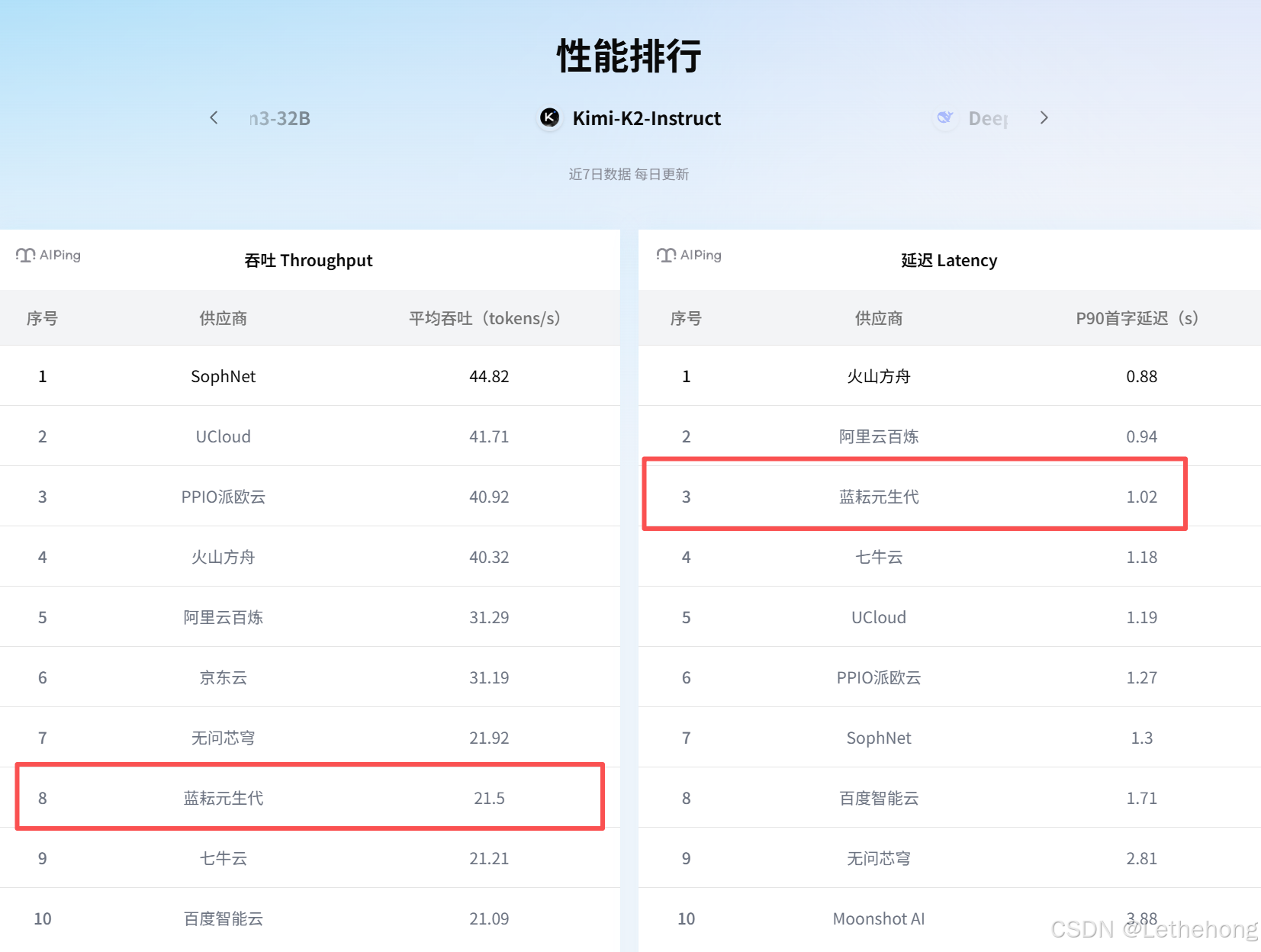
Task: Click throughput value 21.09
Action: pos(489,918)
